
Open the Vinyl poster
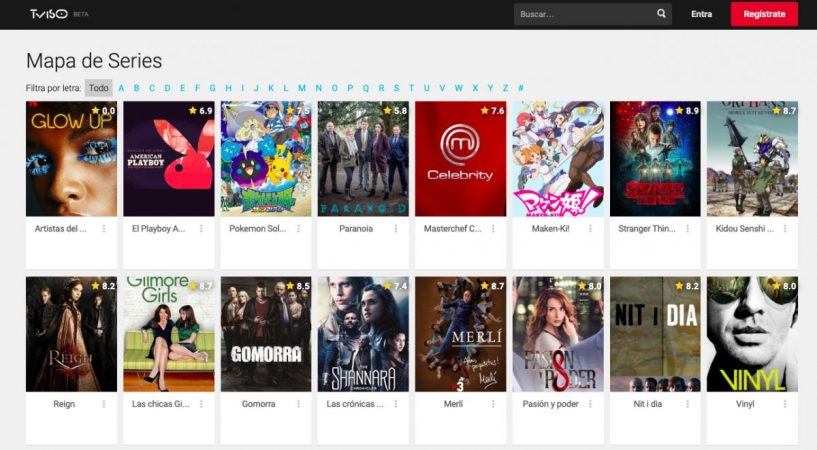tap(752, 334)
